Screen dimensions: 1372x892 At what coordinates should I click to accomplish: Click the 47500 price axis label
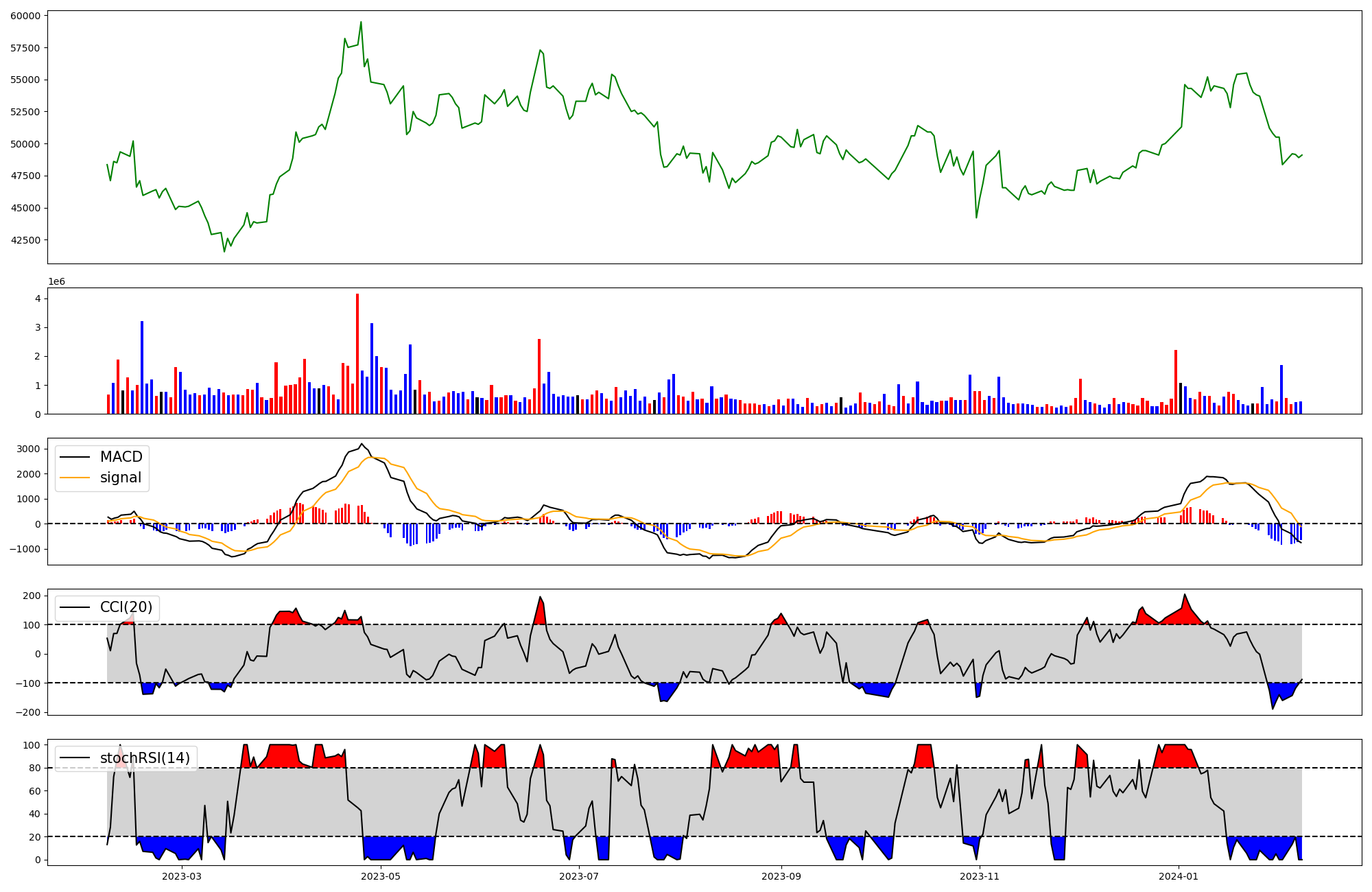[x=25, y=176]
